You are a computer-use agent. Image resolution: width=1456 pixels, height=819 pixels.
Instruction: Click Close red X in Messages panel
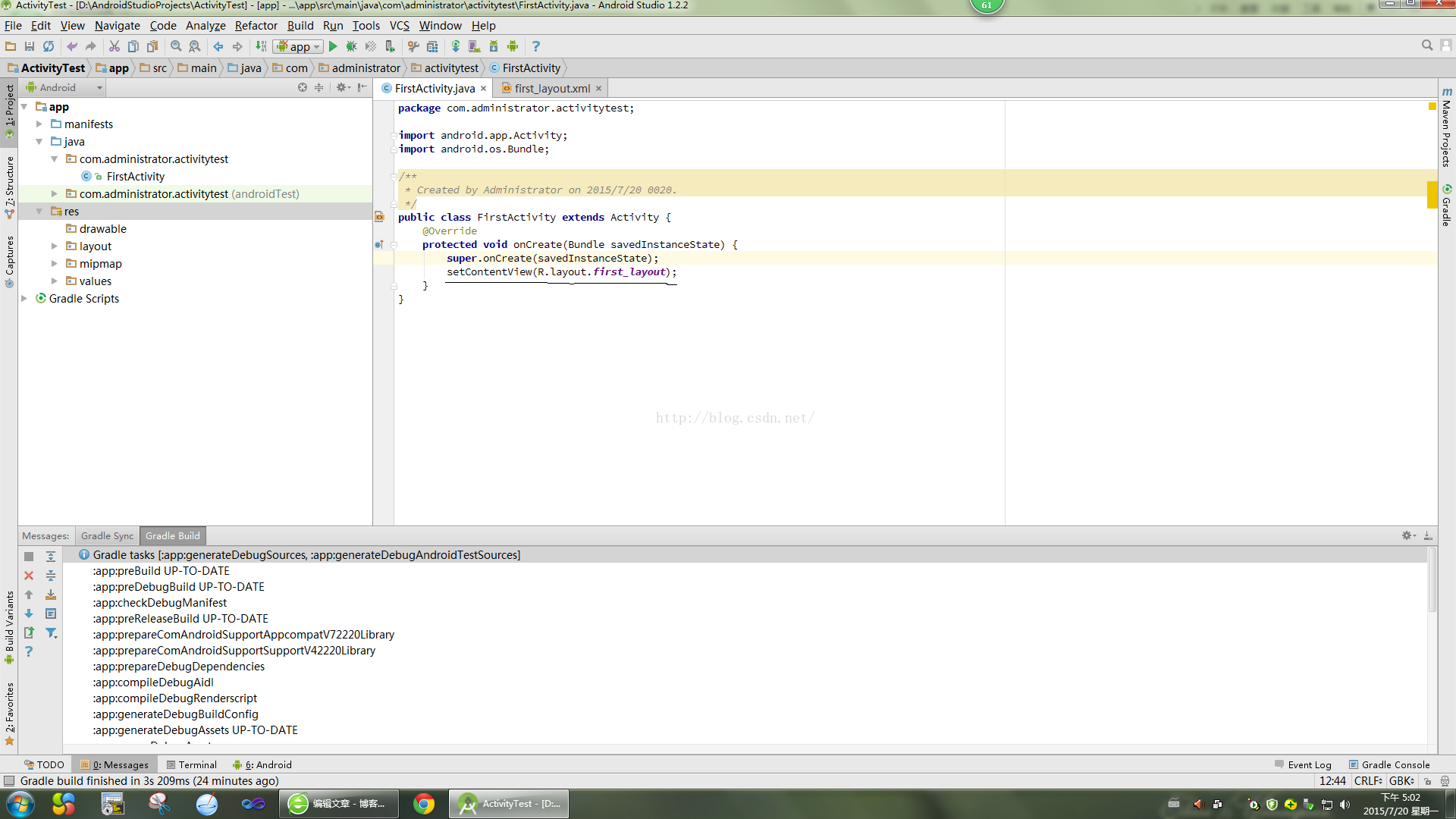[29, 576]
